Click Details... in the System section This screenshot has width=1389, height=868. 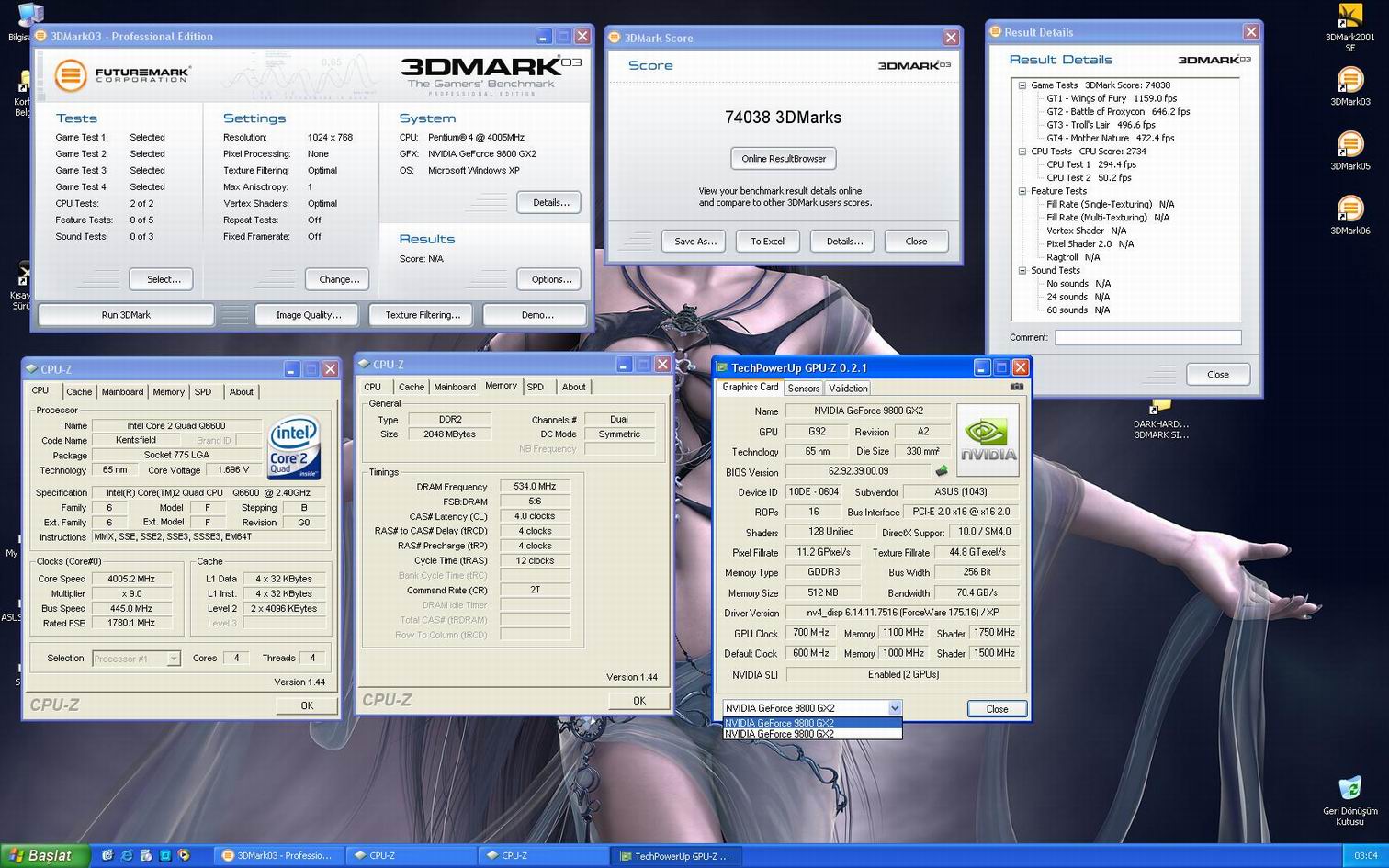[x=549, y=202]
